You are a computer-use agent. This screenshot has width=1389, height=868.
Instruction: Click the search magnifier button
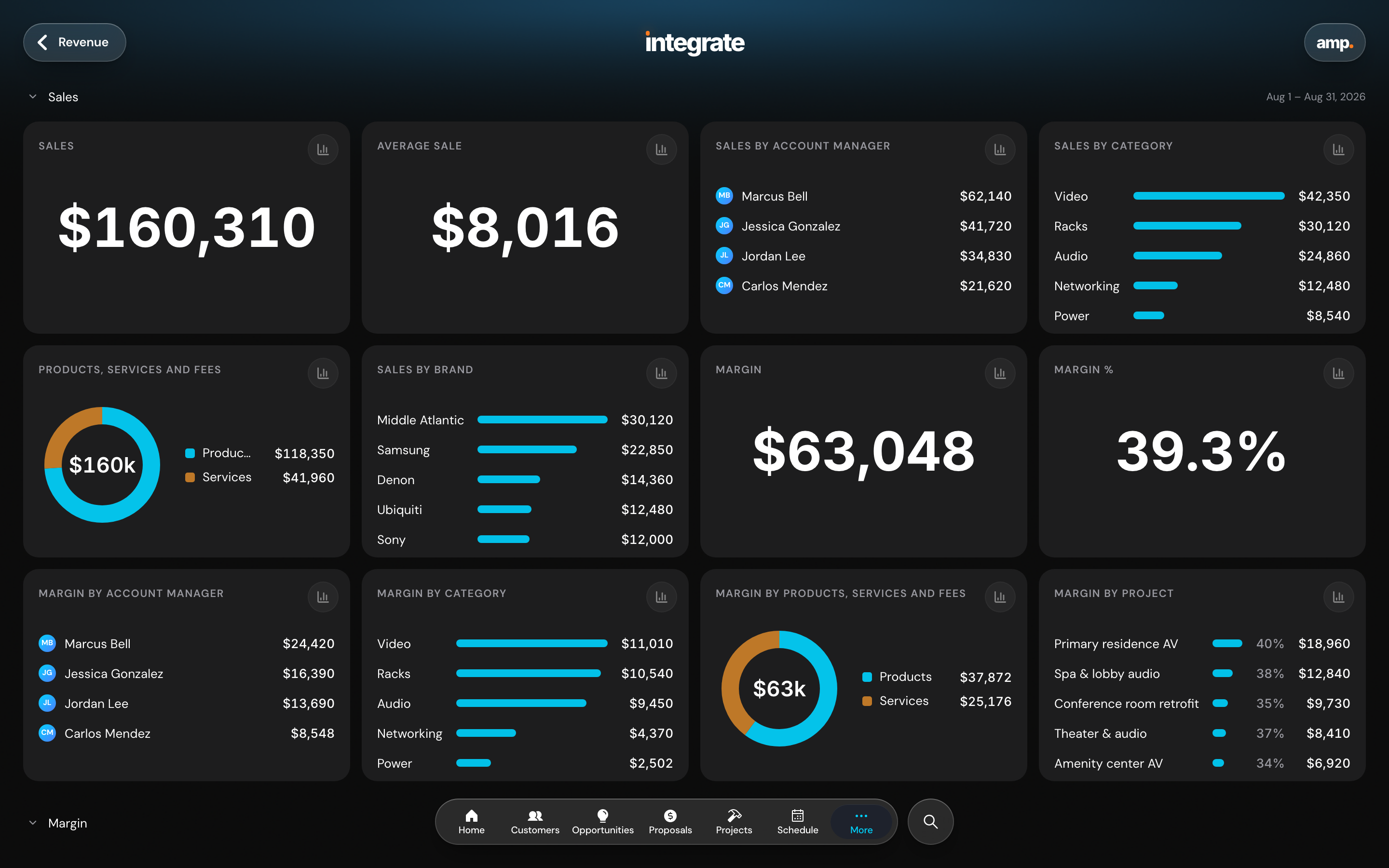click(930, 822)
